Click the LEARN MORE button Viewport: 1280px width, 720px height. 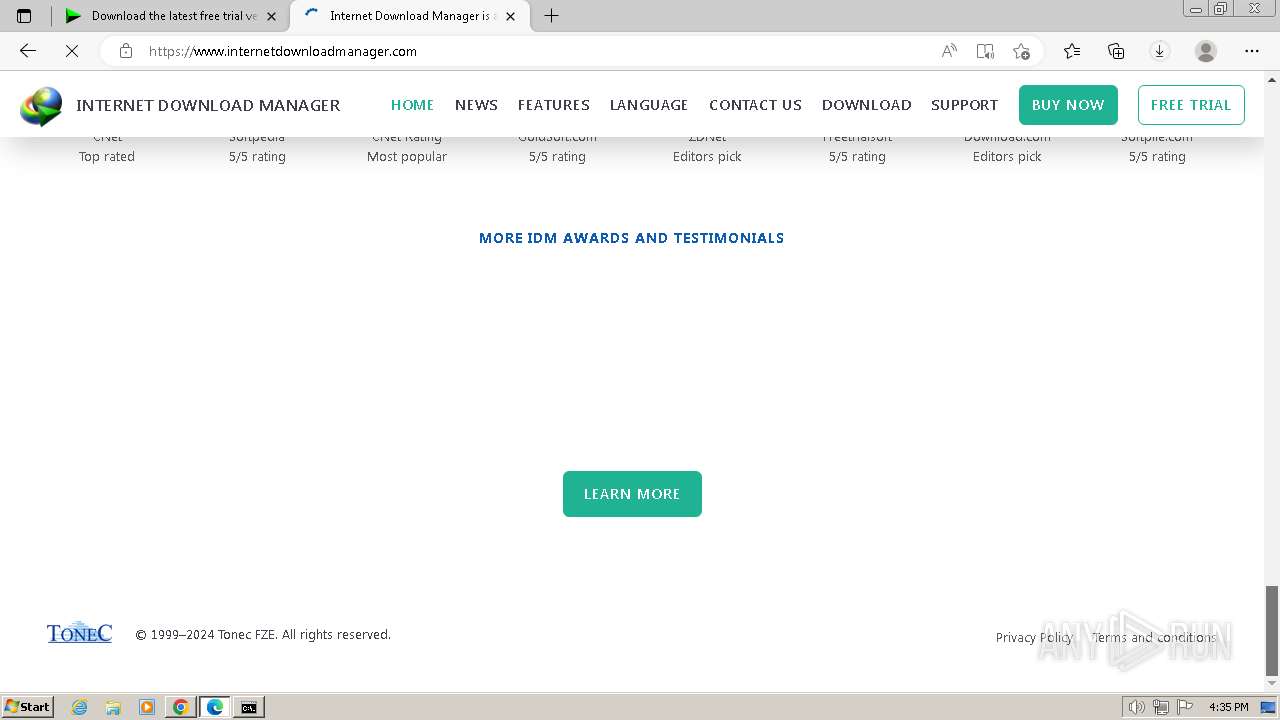click(632, 494)
